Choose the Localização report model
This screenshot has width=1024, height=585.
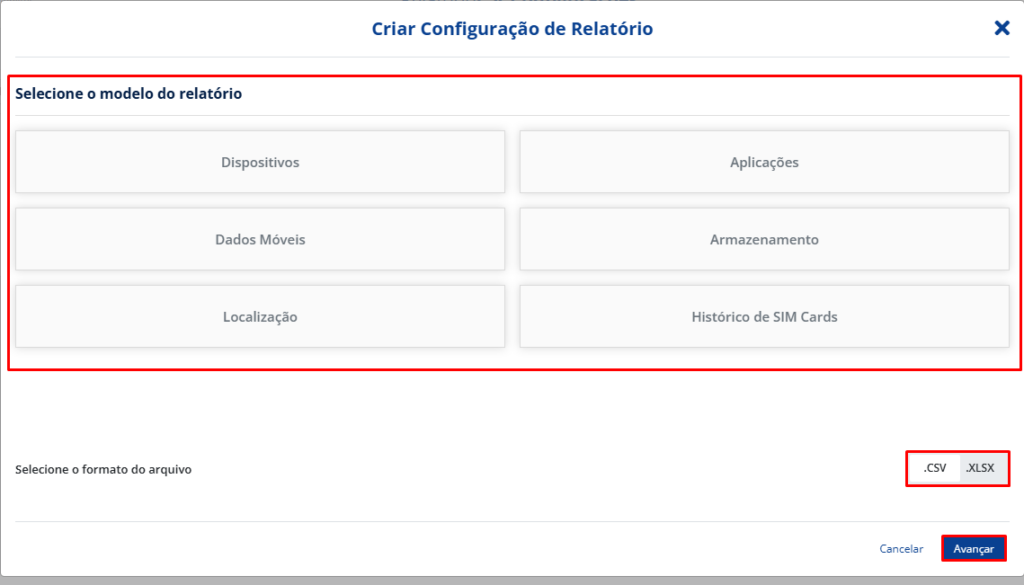[x=260, y=317]
